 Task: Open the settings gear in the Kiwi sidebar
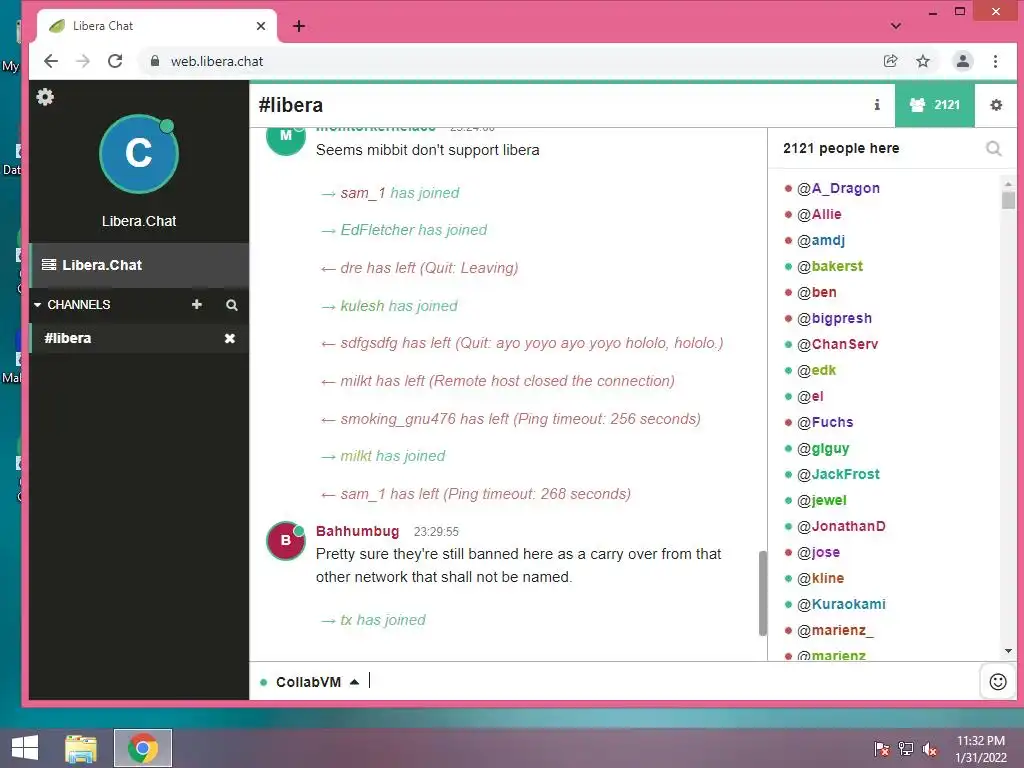tap(45, 97)
